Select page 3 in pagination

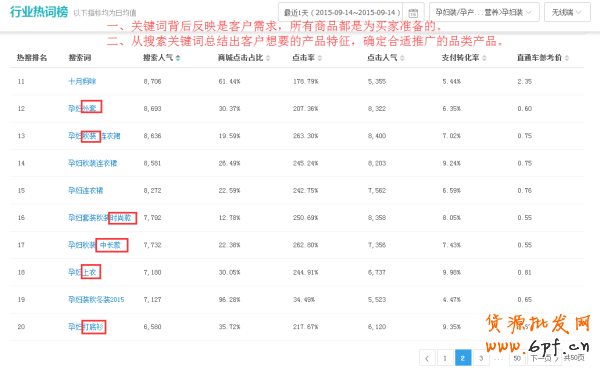(481, 358)
